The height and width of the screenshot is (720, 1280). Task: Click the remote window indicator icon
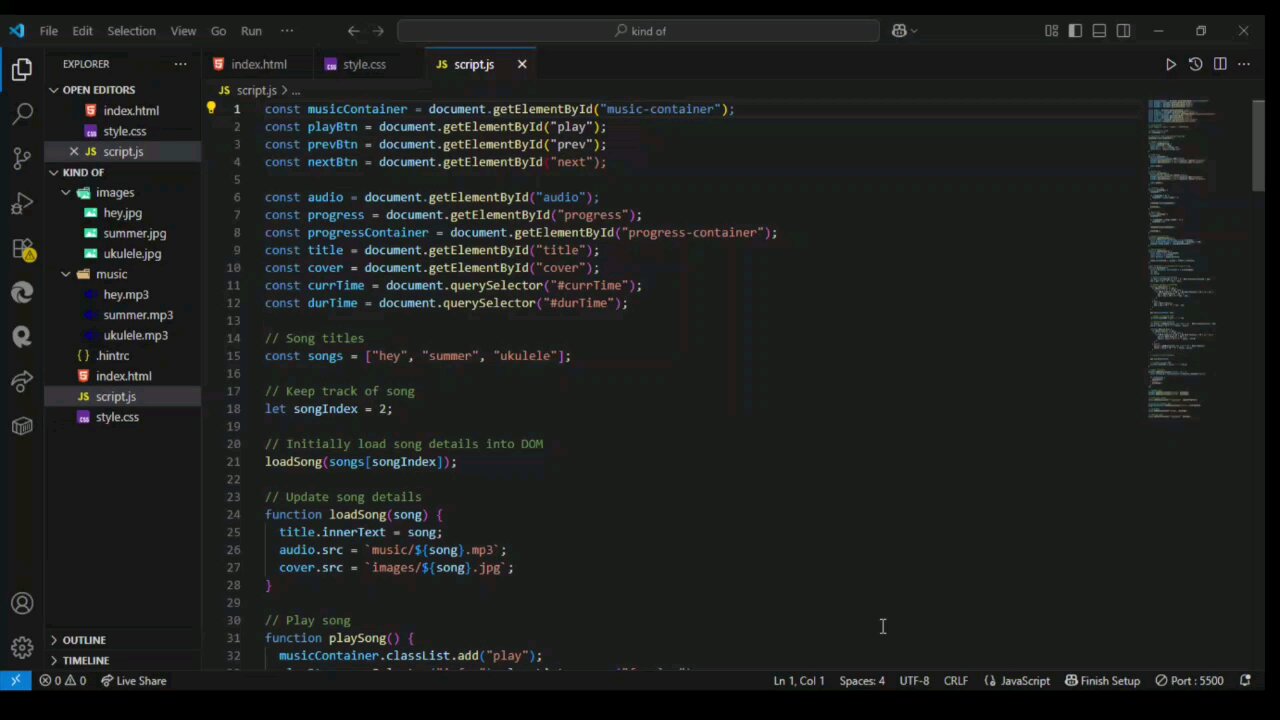(x=15, y=681)
